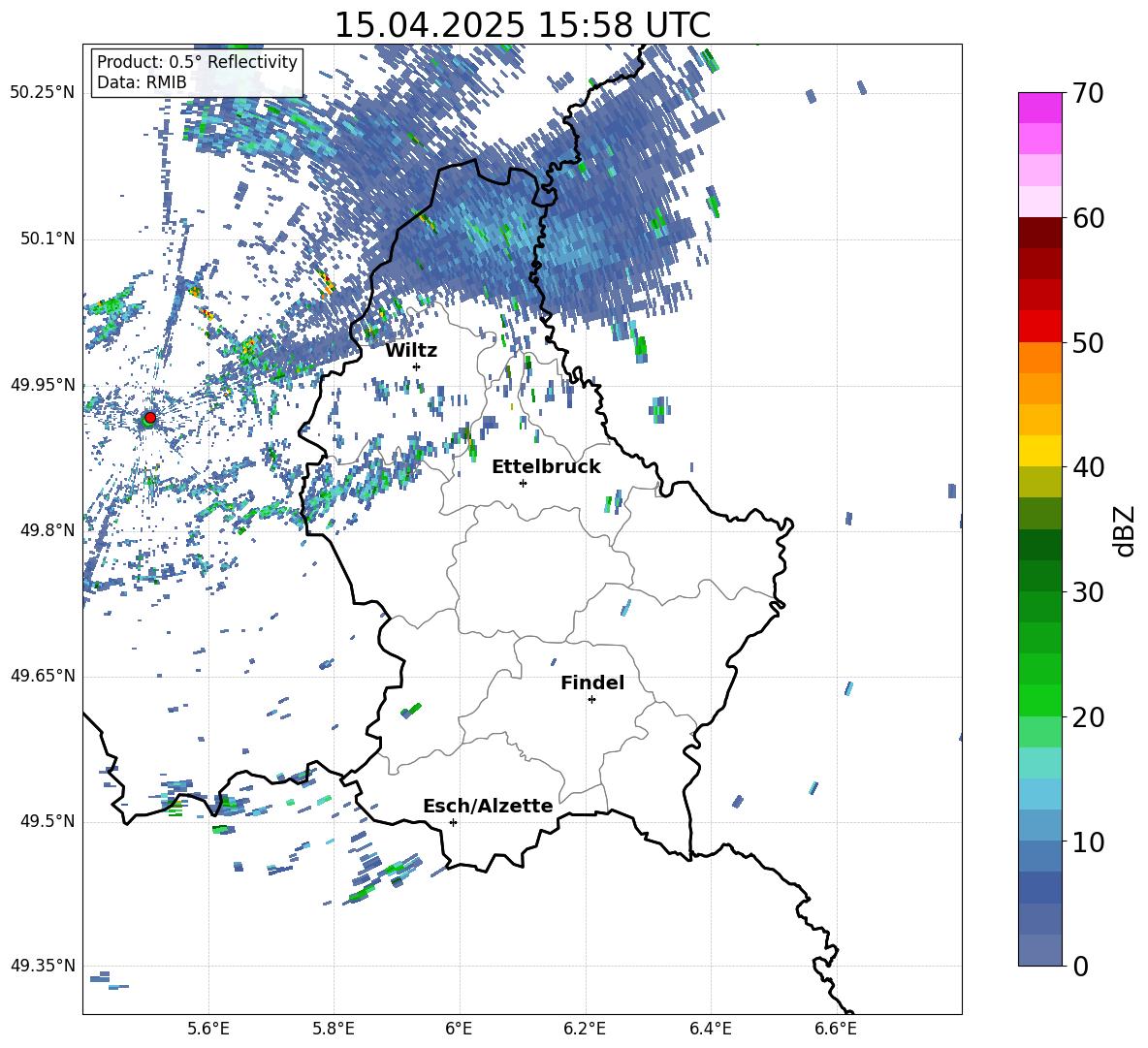
Task: Click the colorbar value 60
Action: (x=1088, y=218)
